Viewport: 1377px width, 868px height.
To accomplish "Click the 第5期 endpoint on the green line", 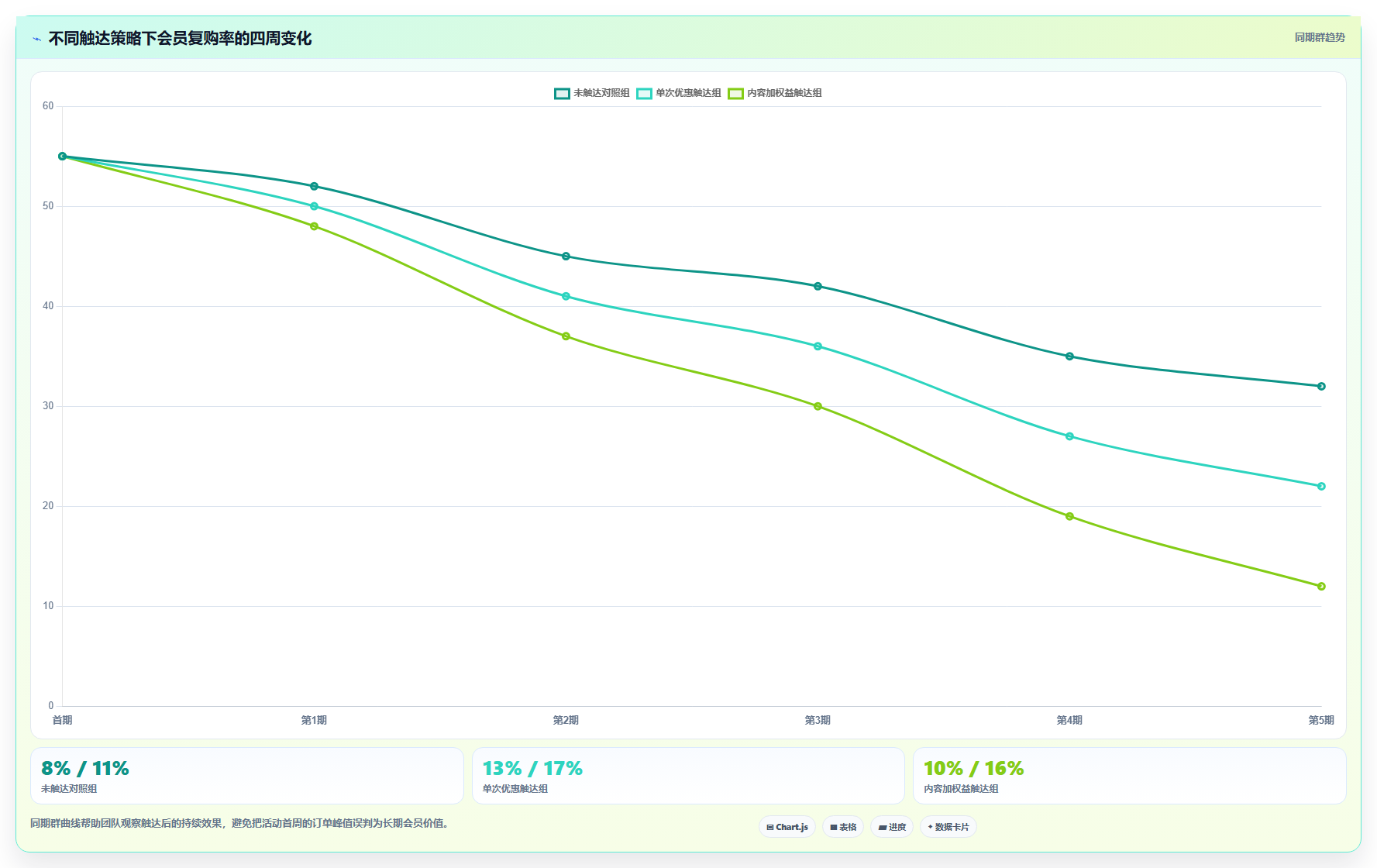I will point(1321,587).
